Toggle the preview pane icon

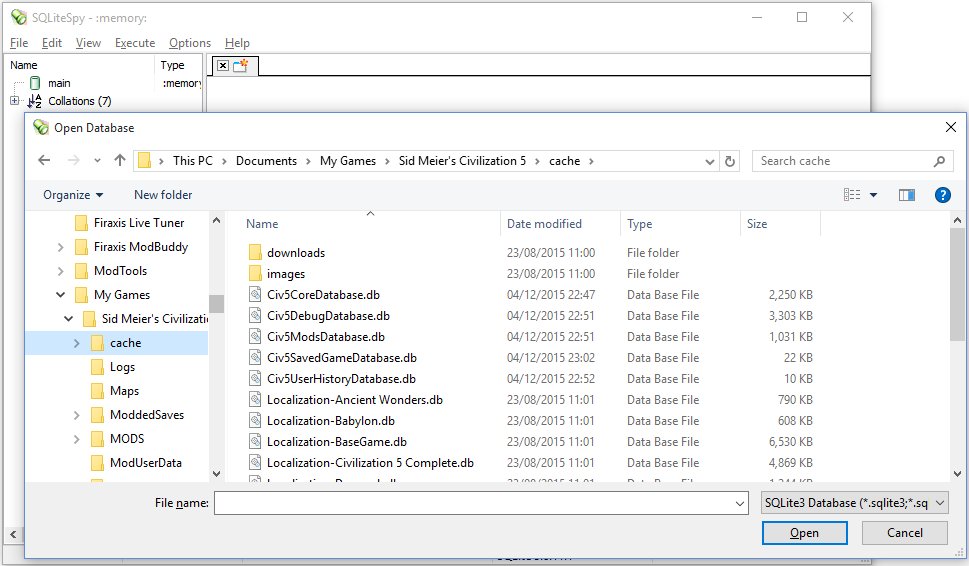pos(907,195)
